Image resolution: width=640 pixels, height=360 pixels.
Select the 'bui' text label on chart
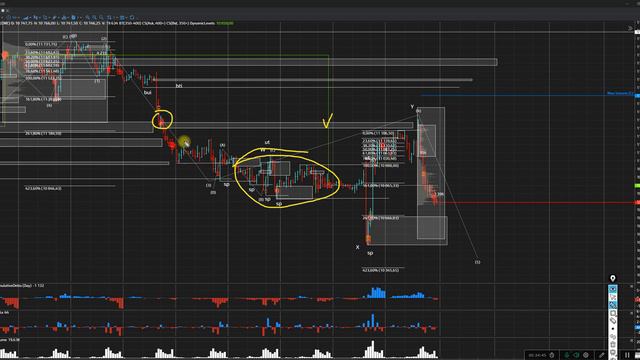click(148, 93)
